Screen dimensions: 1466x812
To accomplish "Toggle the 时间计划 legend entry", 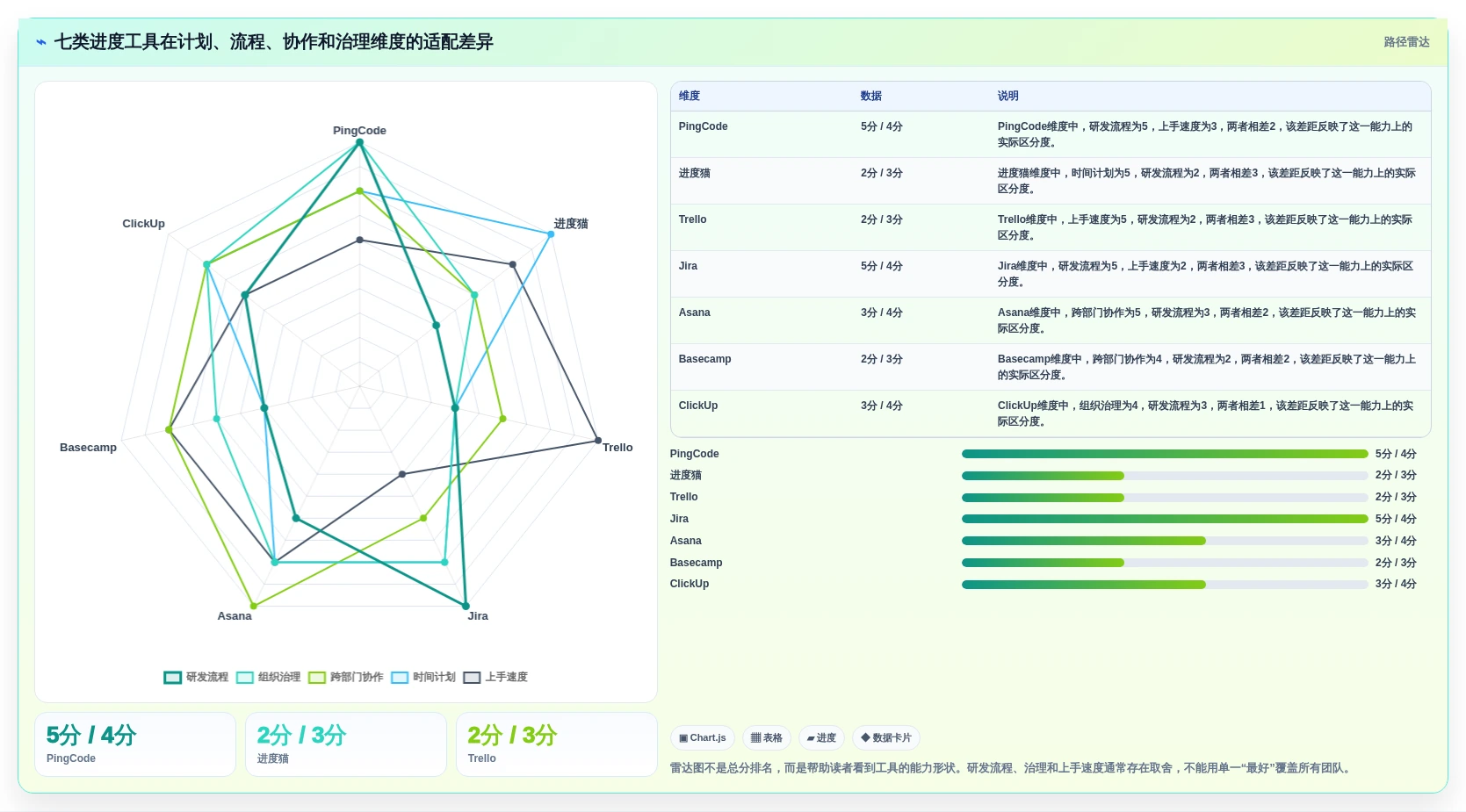I will 423,677.
